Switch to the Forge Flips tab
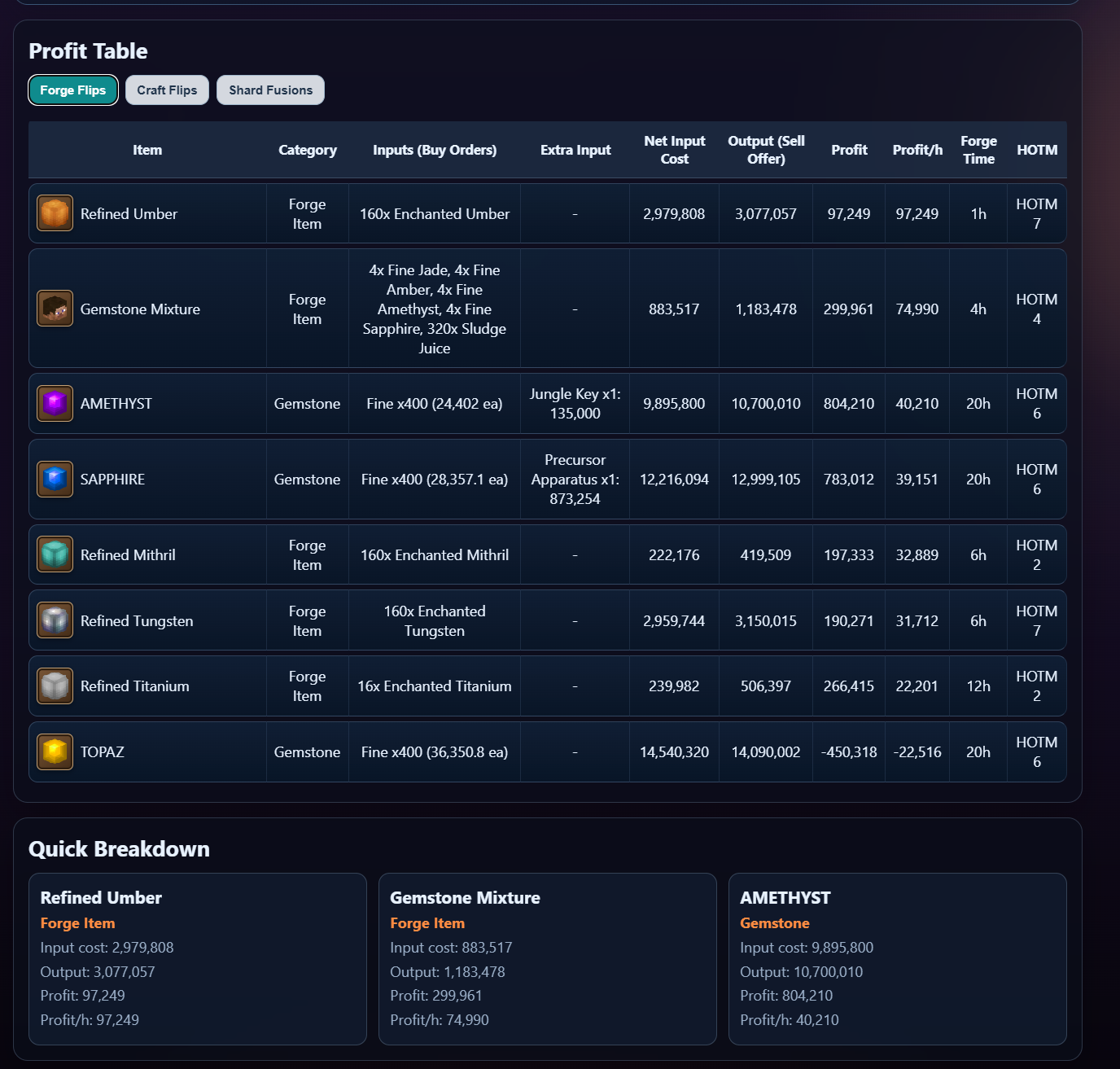 pos(73,90)
